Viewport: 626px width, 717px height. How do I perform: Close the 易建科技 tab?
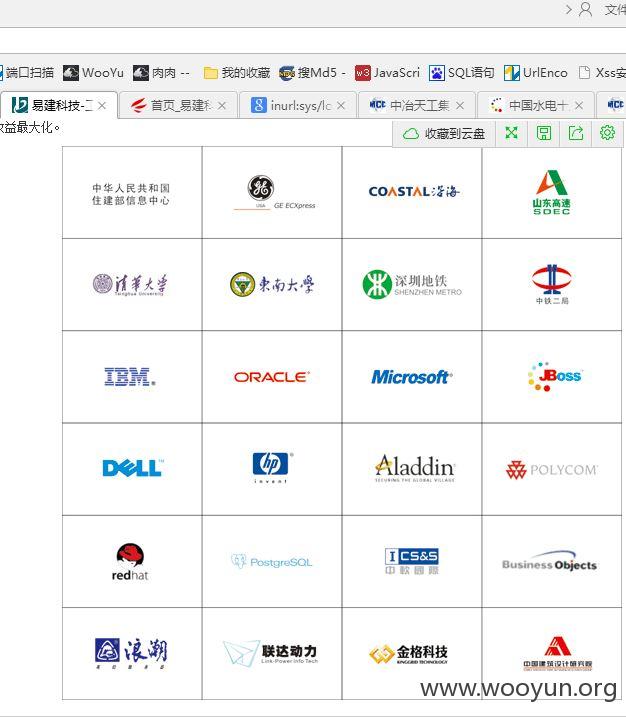coord(102,106)
